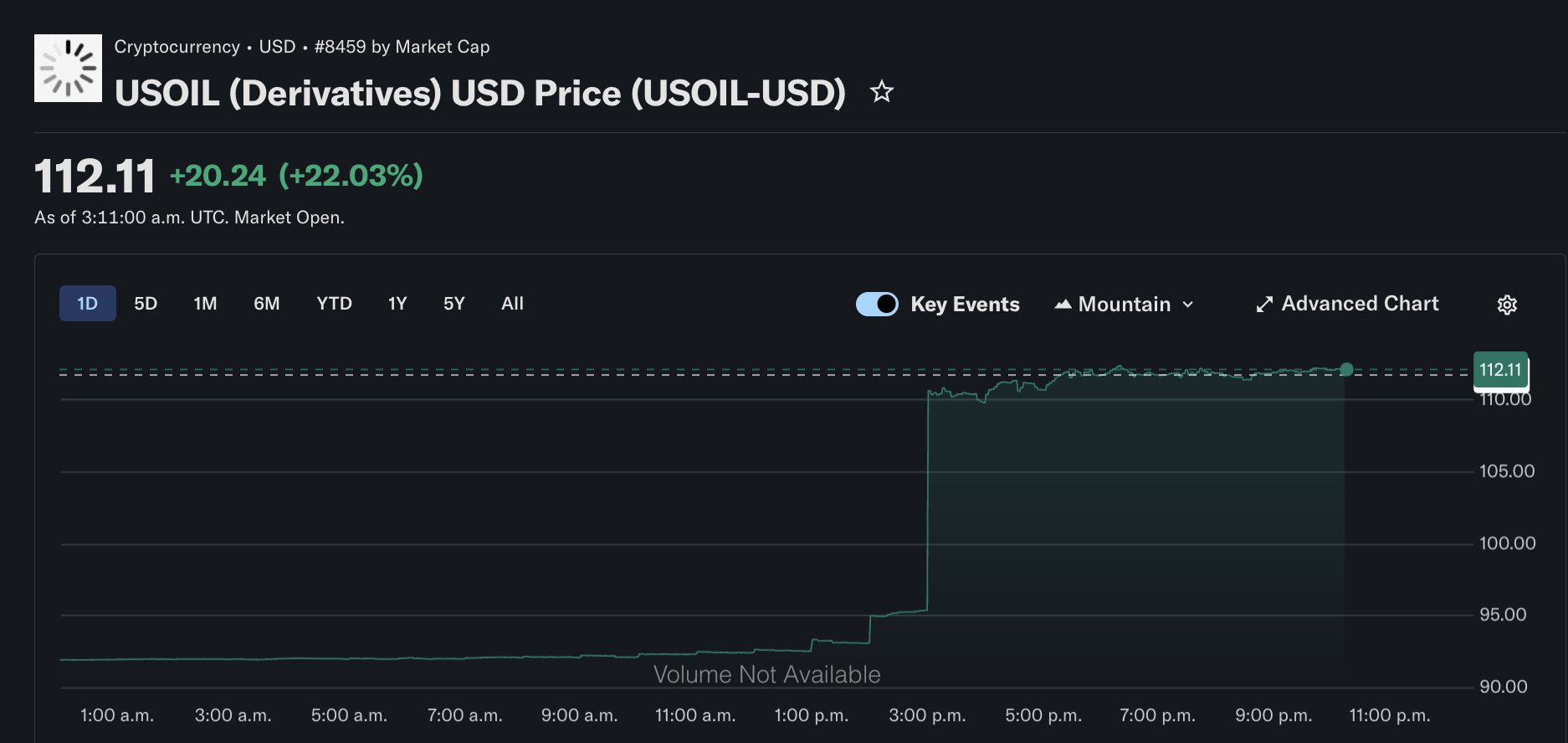Expand the Mountain chart style dropdown chevron

[1188, 305]
